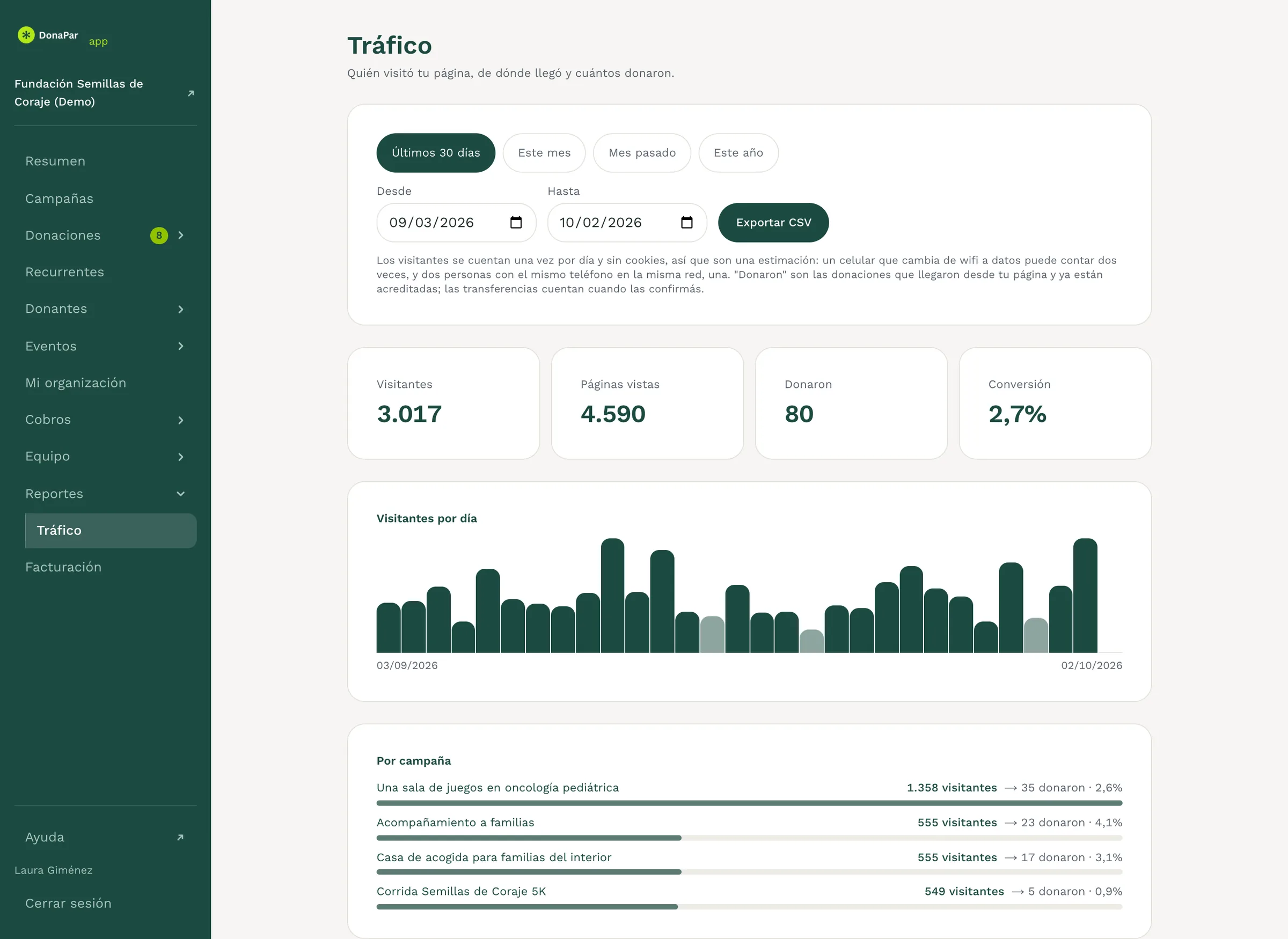Open Mi organización in sidebar
This screenshot has width=1288, height=939.
tap(76, 383)
